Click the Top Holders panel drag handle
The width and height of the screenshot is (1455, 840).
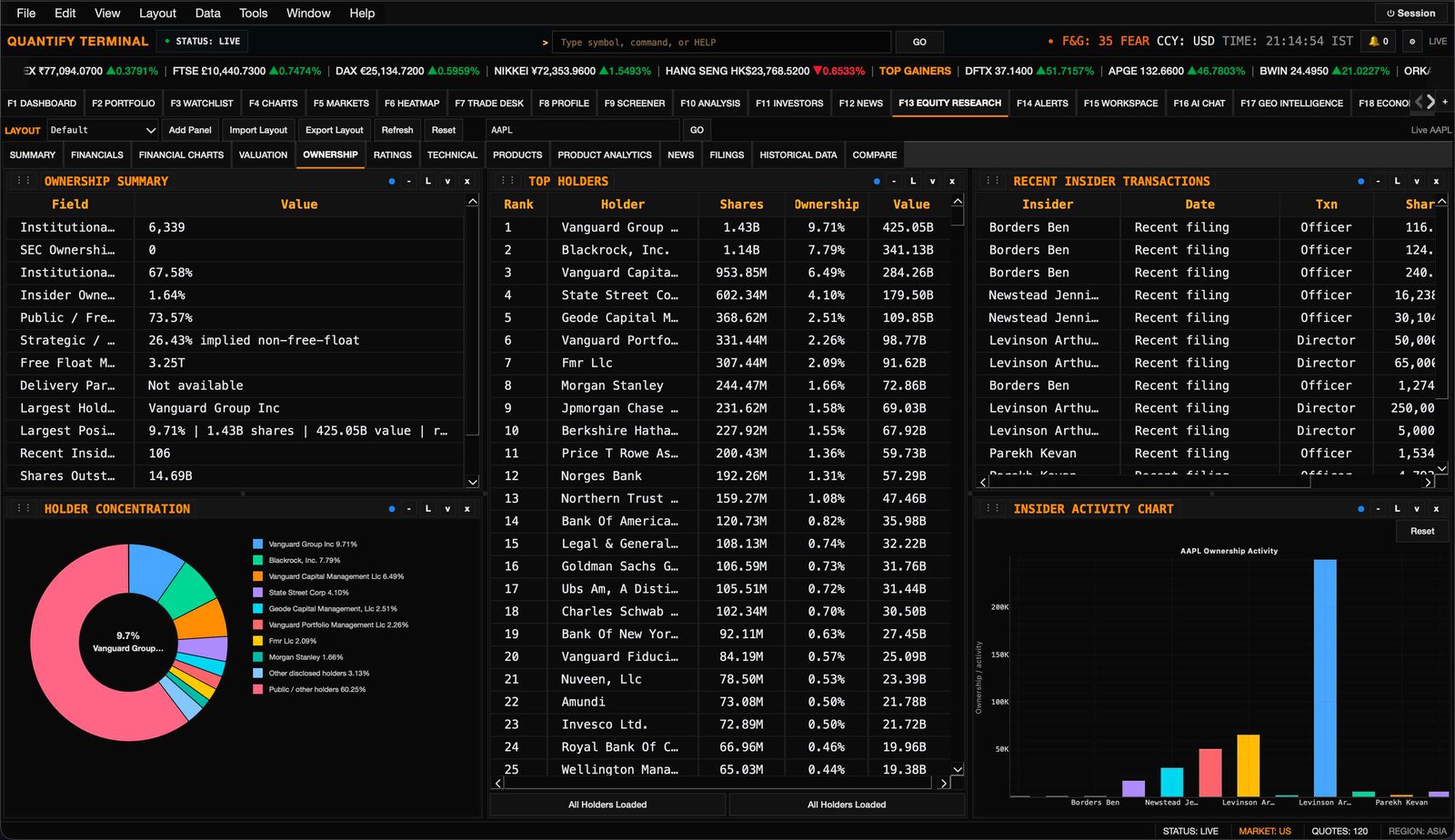pyautogui.click(x=508, y=181)
